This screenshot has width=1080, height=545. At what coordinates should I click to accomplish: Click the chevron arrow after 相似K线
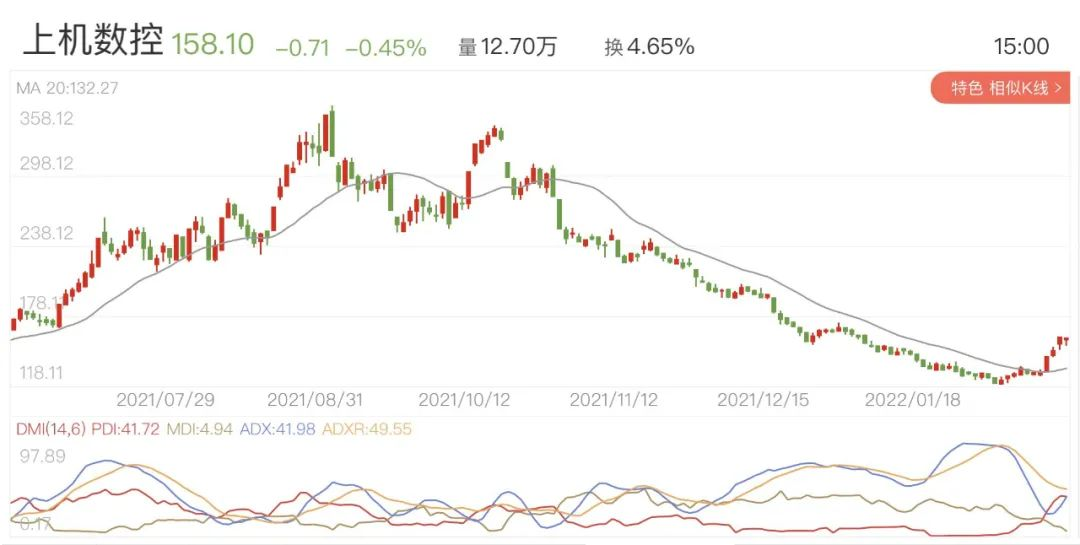(1057, 89)
